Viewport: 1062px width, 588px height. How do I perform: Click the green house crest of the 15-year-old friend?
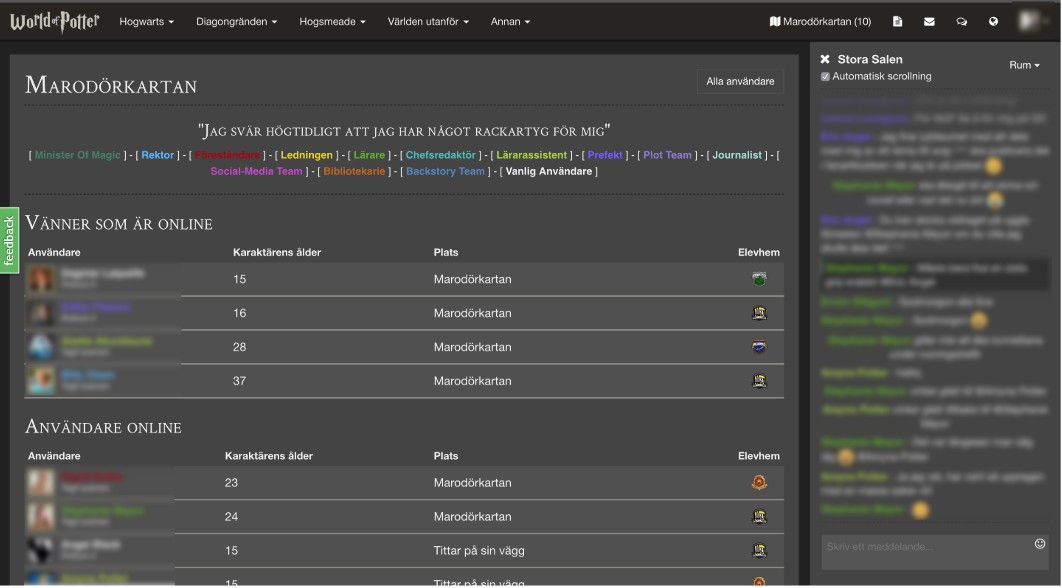(759, 279)
